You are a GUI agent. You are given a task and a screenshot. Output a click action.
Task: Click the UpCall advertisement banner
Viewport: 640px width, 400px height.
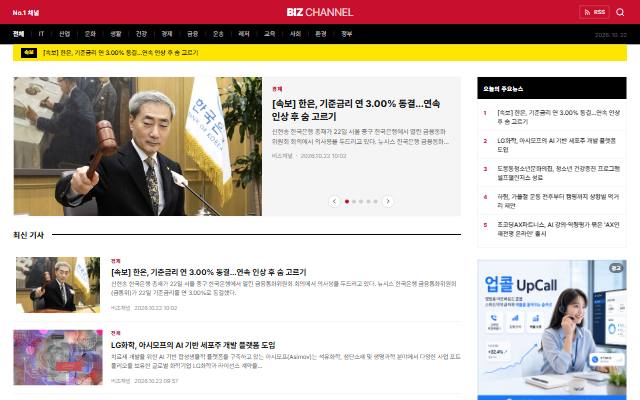click(x=552, y=330)
